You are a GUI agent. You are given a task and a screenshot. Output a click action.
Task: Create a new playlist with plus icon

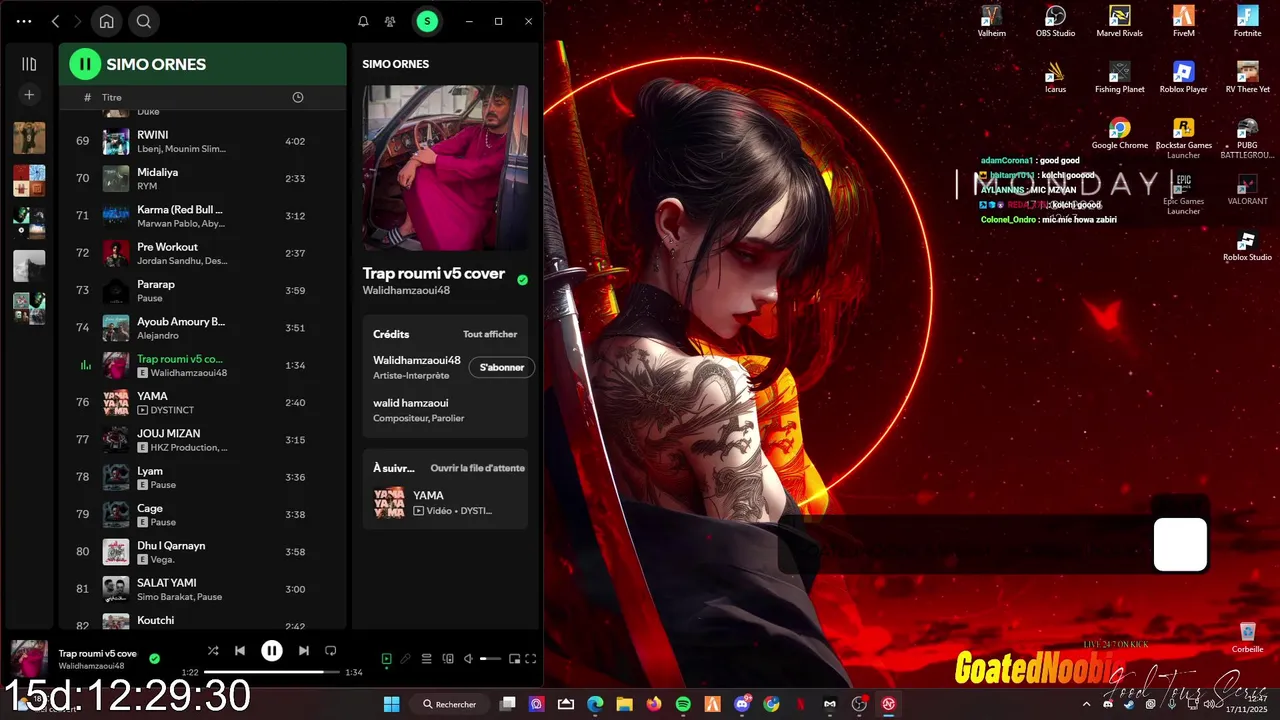29,95
